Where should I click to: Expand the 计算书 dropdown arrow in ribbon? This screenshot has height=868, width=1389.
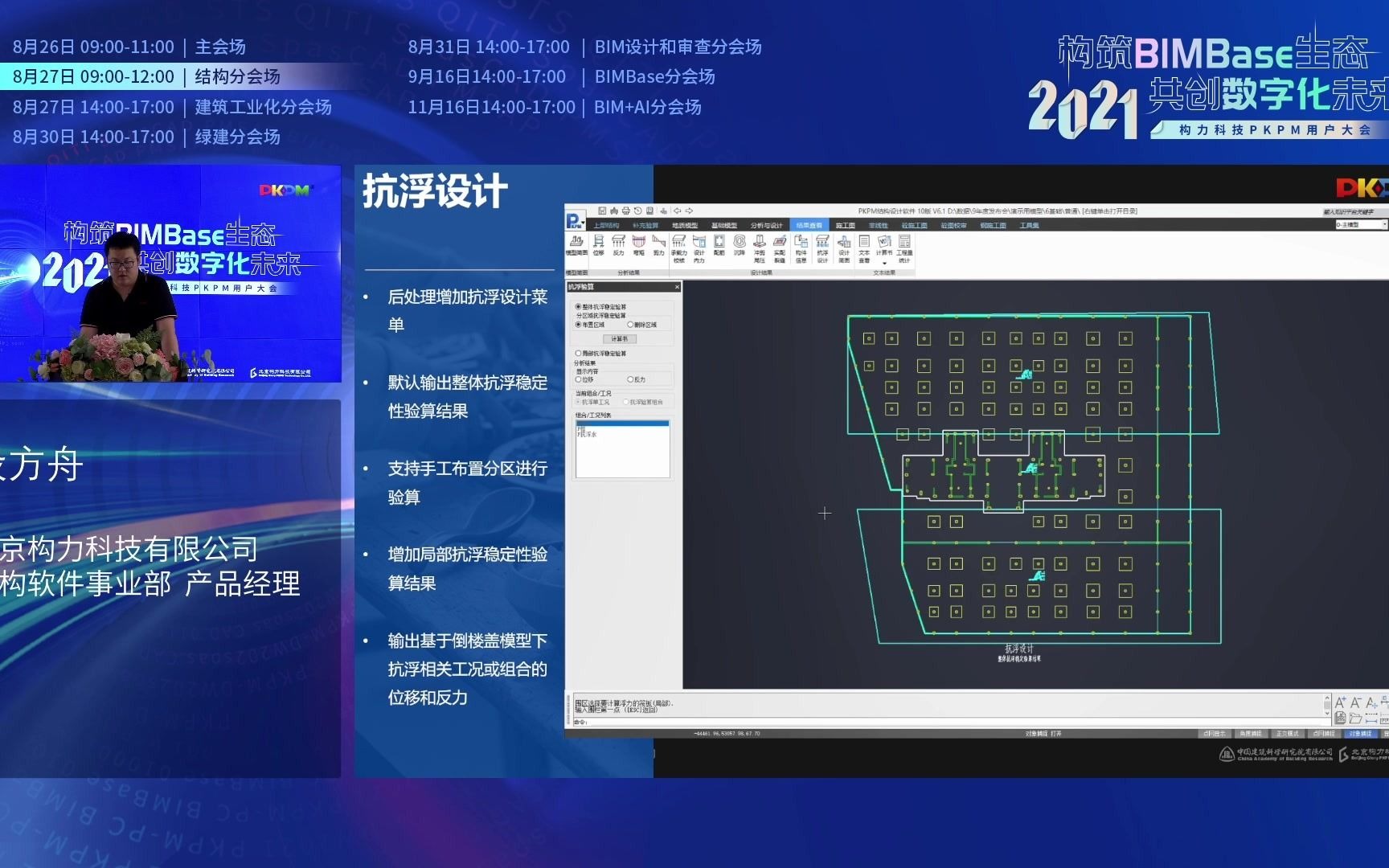tap(884, 264)
